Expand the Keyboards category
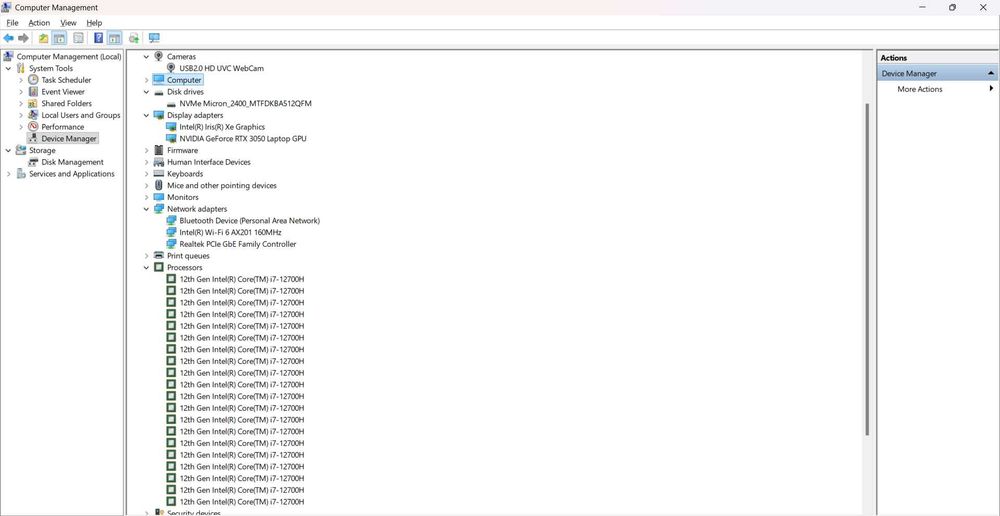 146,174
